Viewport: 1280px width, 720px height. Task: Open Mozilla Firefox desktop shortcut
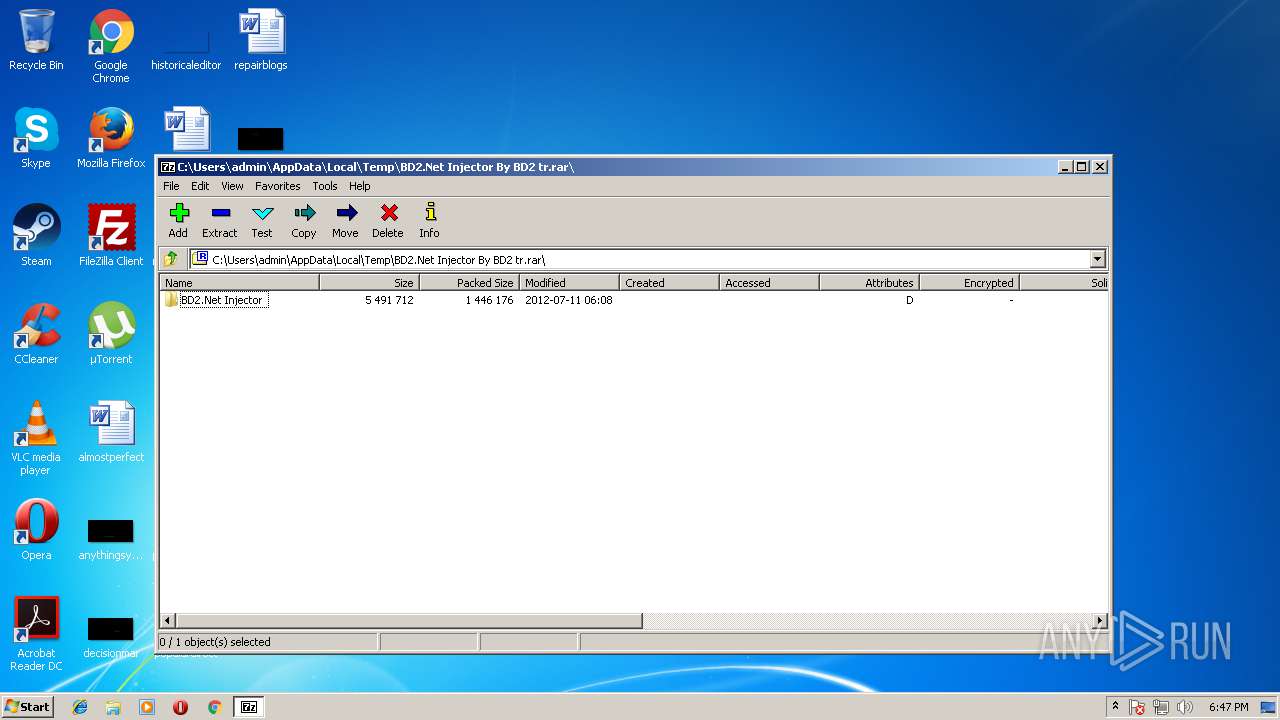[x=111, y=138]
